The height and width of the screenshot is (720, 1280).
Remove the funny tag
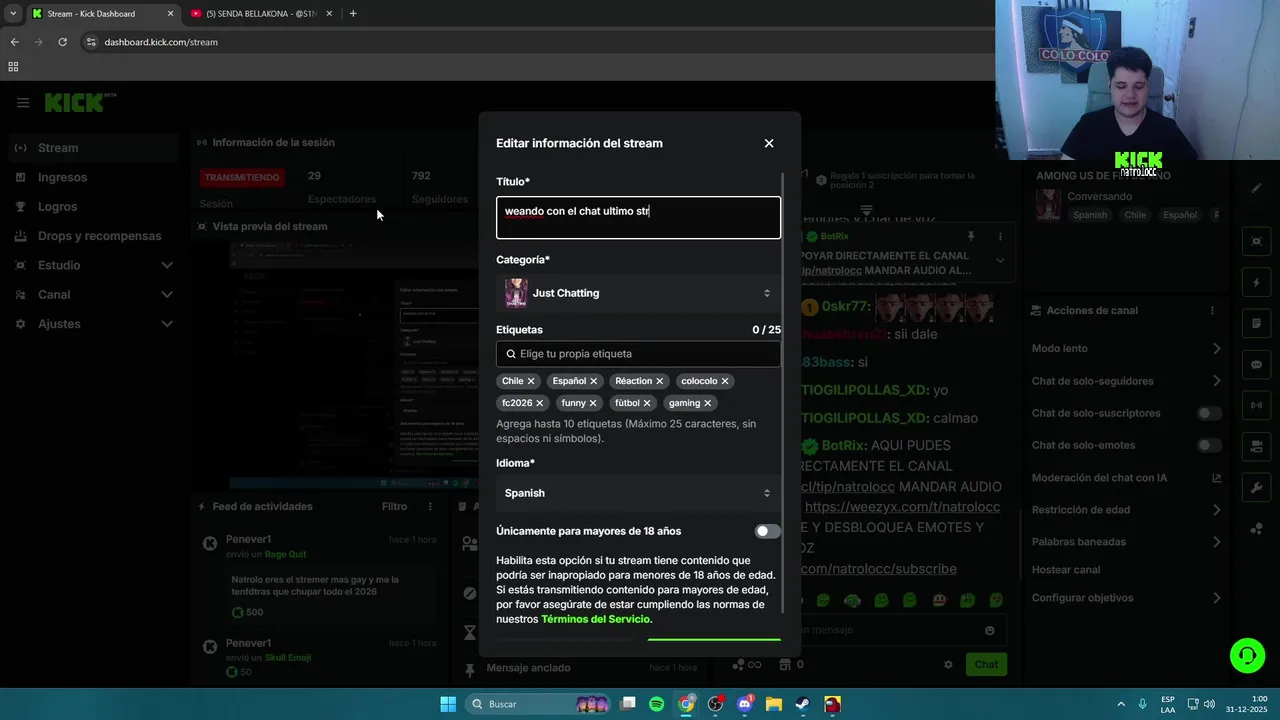[x=592, y=403]
